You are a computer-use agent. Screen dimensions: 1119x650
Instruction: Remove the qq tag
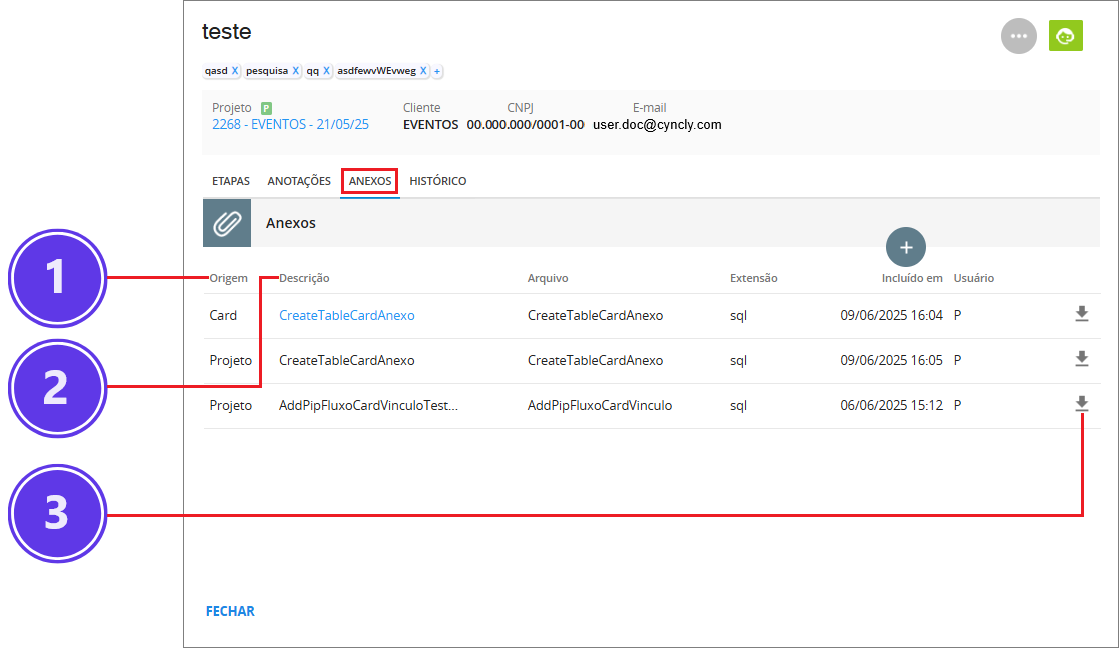[326, 71]
